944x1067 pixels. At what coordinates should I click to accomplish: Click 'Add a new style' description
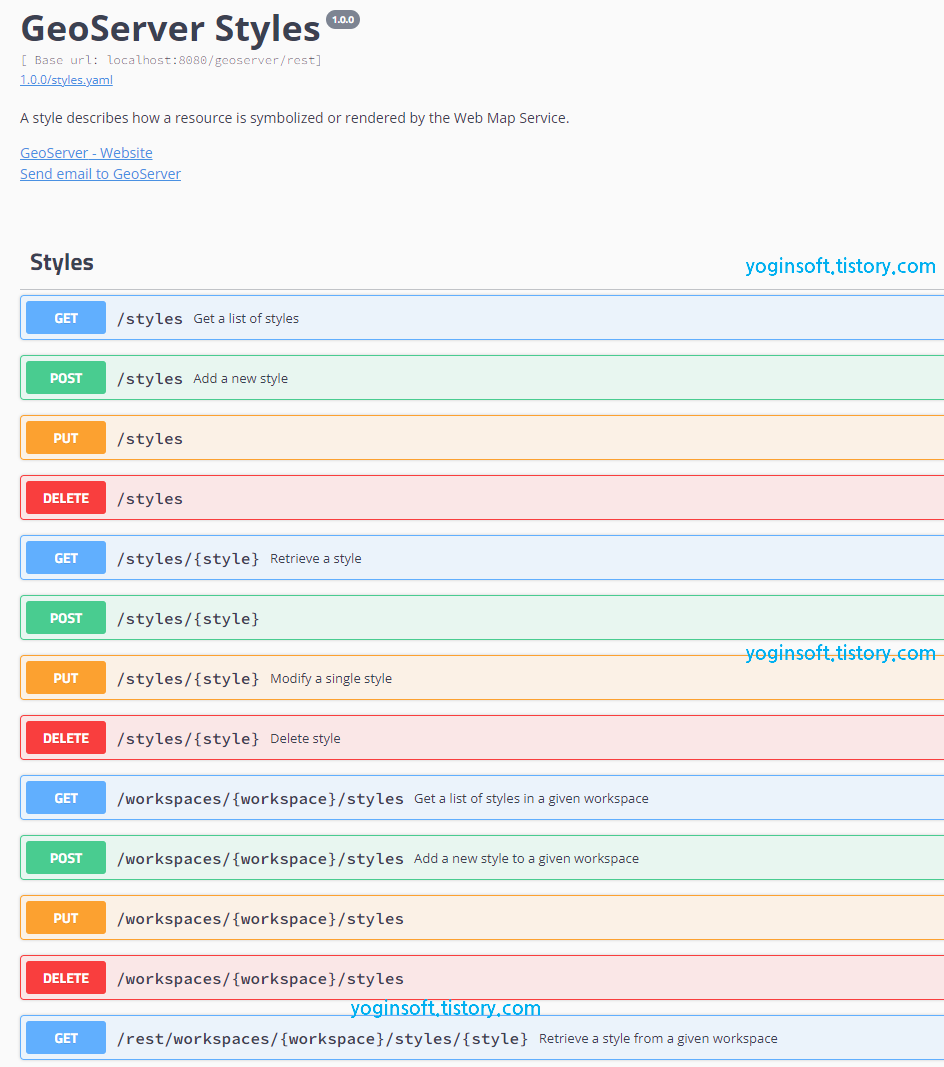[x=240, y=378]
